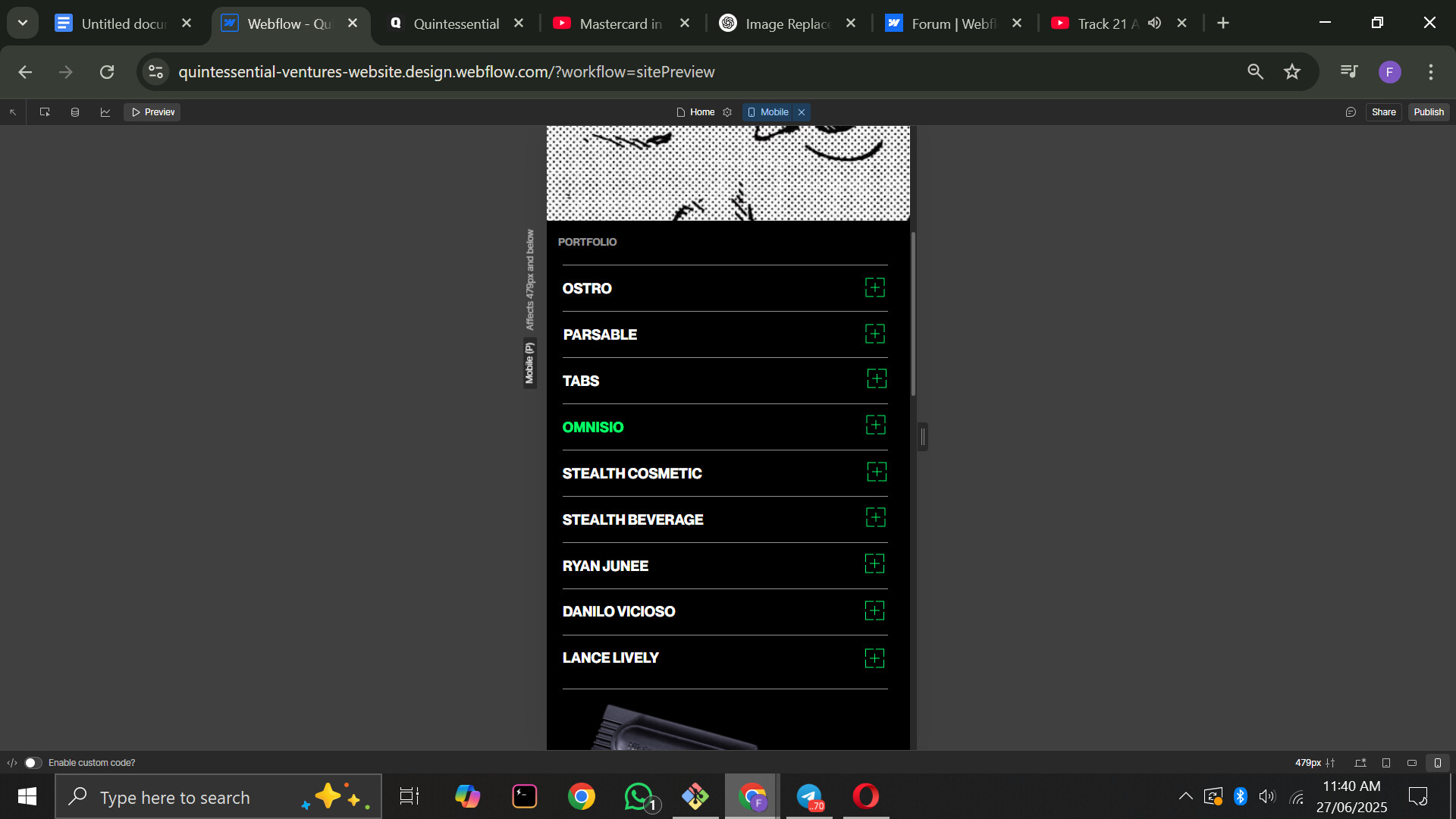Expand the OSTRO portfolio item

(875, 288)
